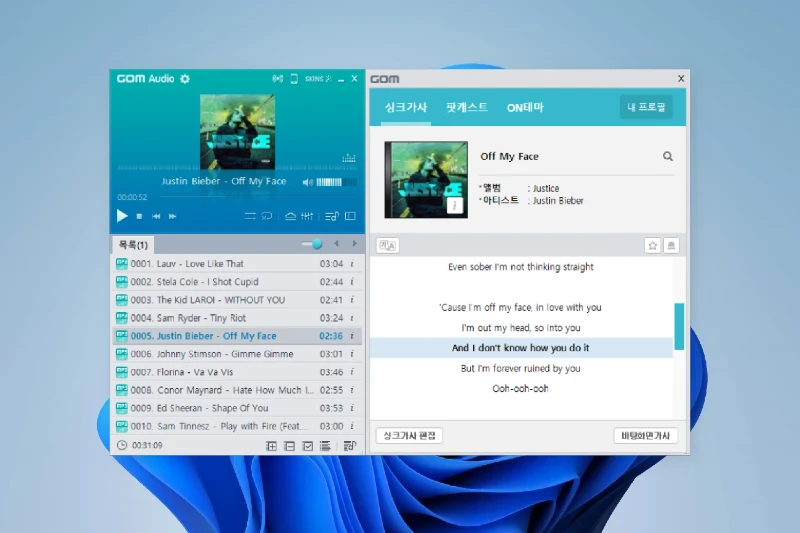Viewport: 800px width, 533px height.
Task: Click the playlist manager music-note icon
Action: pyautogui.click(x=350, y=446)
